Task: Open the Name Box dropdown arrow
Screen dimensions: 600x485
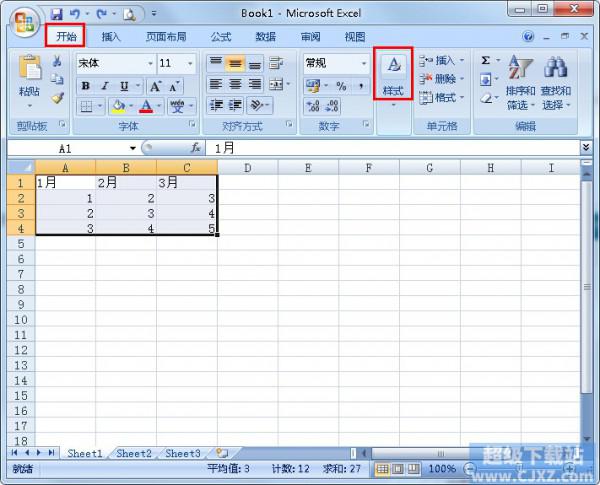Action: pos(132,148)
